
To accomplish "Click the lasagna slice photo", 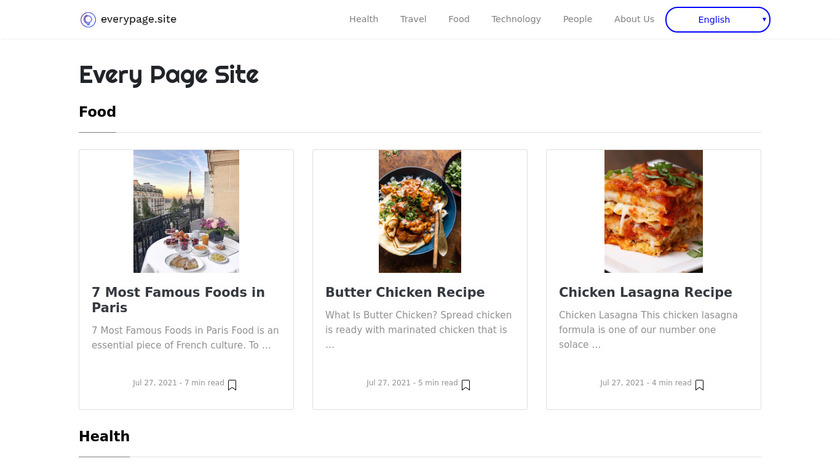I will click(653, 211).
